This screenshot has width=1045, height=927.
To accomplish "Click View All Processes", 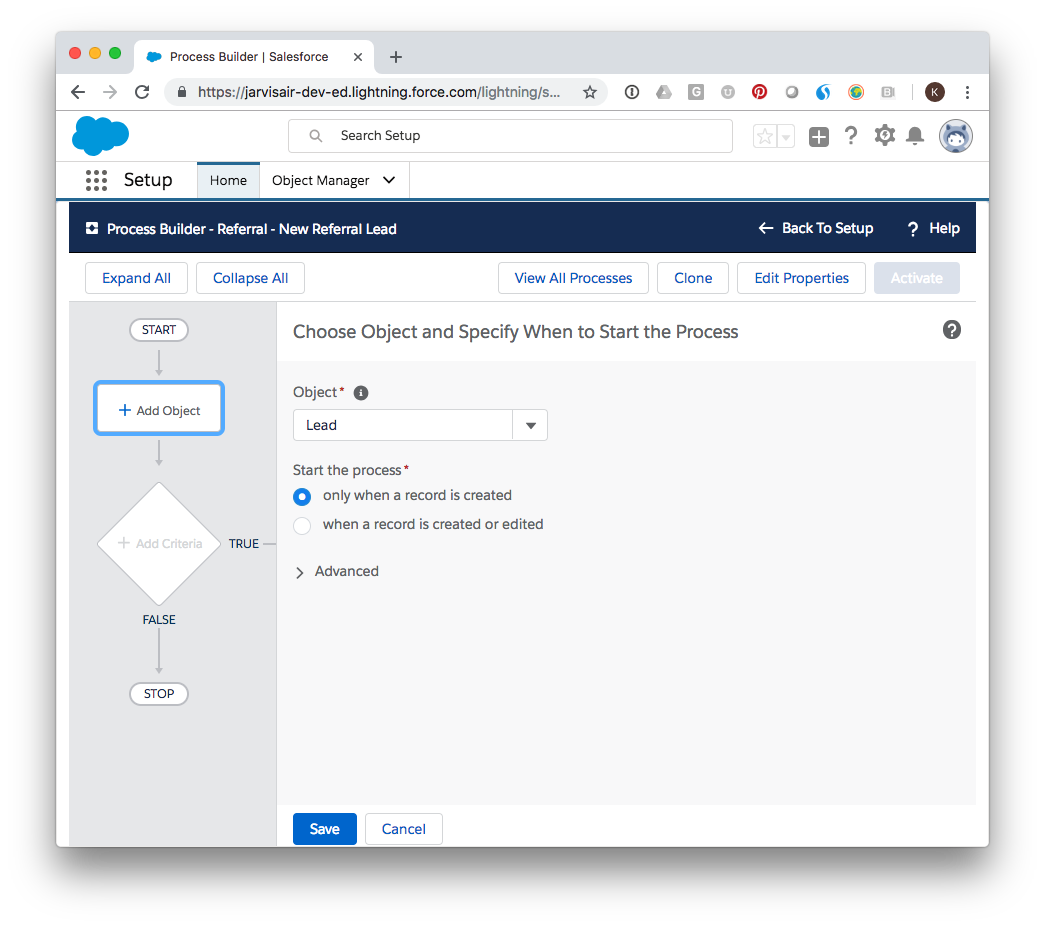I will click(573, 278).
